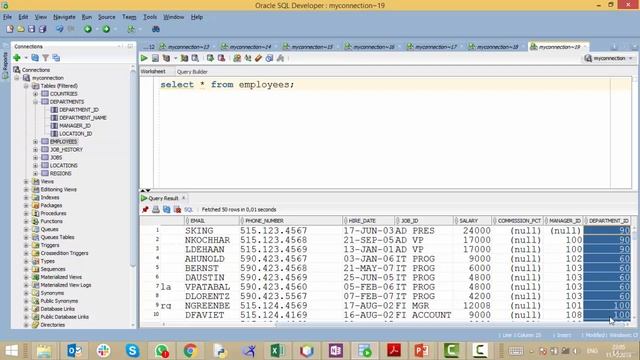Click the Open folder icon in the main toolbar

pyautogui.click(x=20, y=29)
